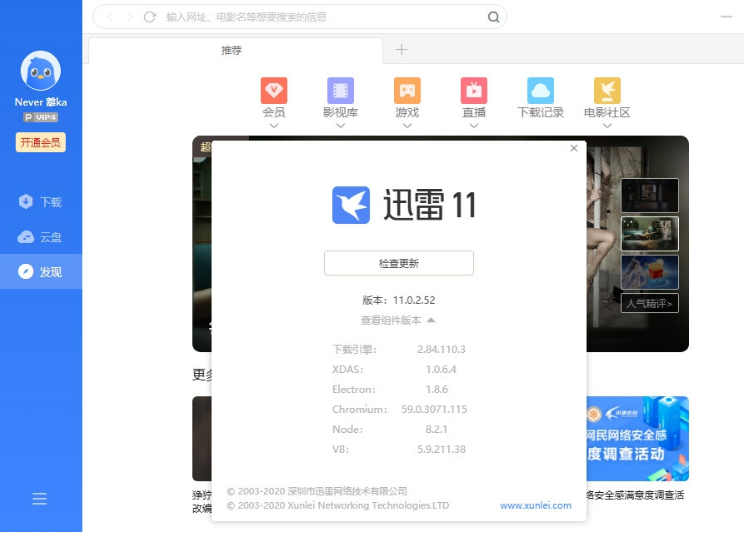Click the VIP4 level badge
Image resolution: width=744 pixels, height=535 pixels.
point(41,117)
